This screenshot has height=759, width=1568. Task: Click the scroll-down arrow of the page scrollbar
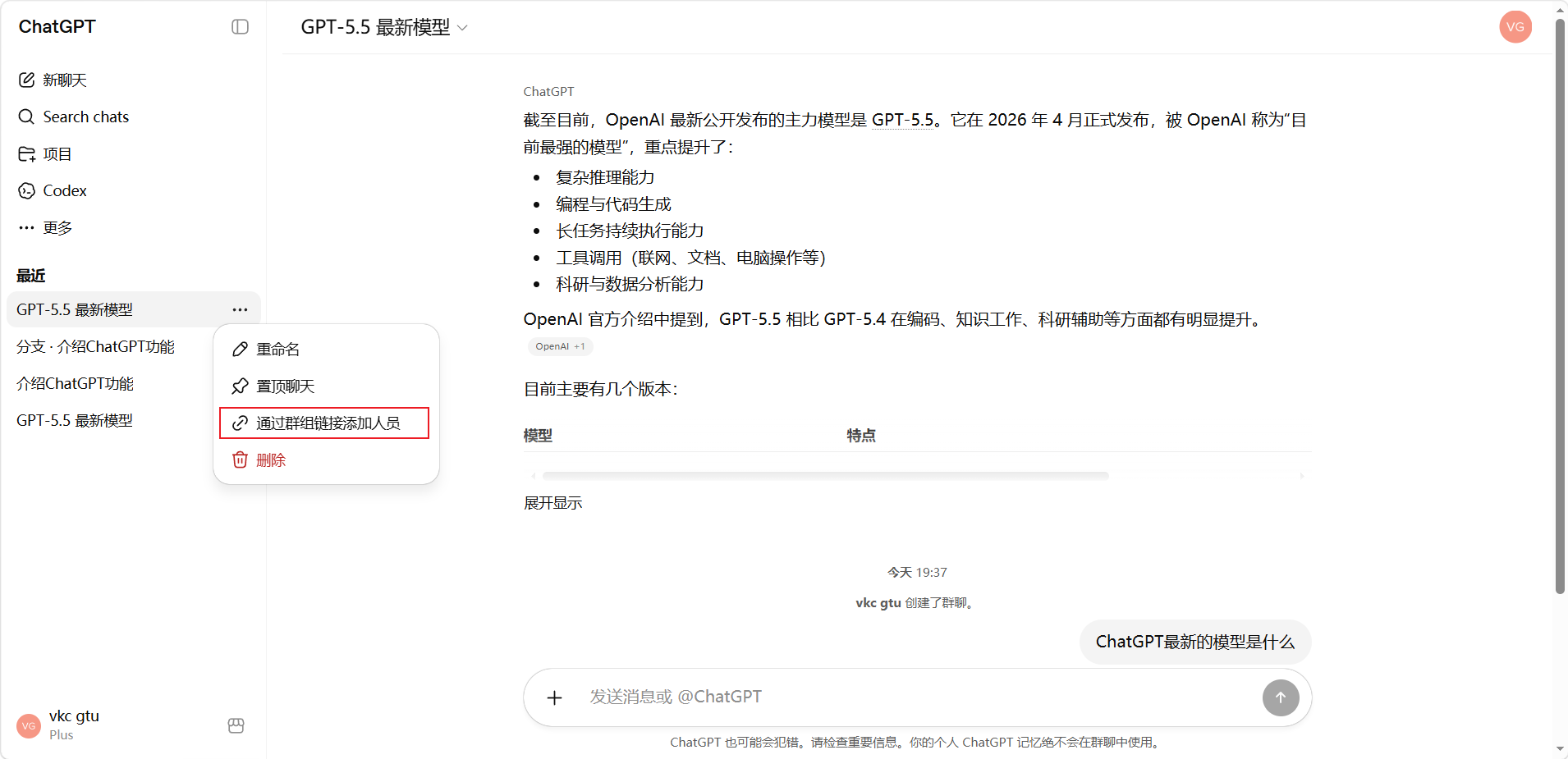pos(1561,749)
